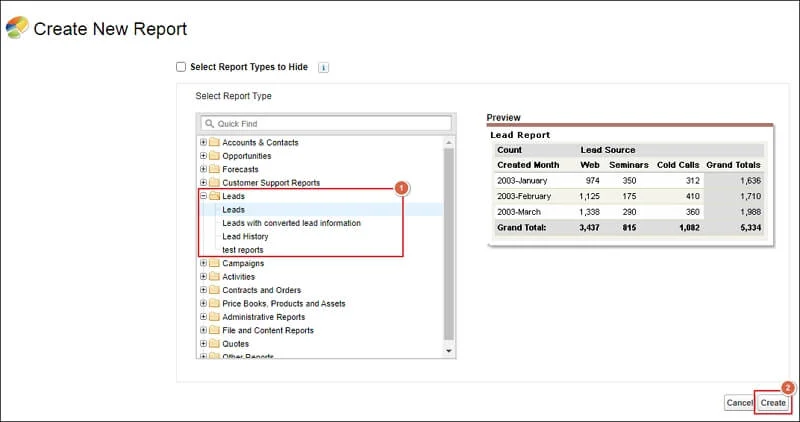800x422 pixels.
Task: Expand Price Books, Products and Assets folder
Action: click(x=204, y=303)
